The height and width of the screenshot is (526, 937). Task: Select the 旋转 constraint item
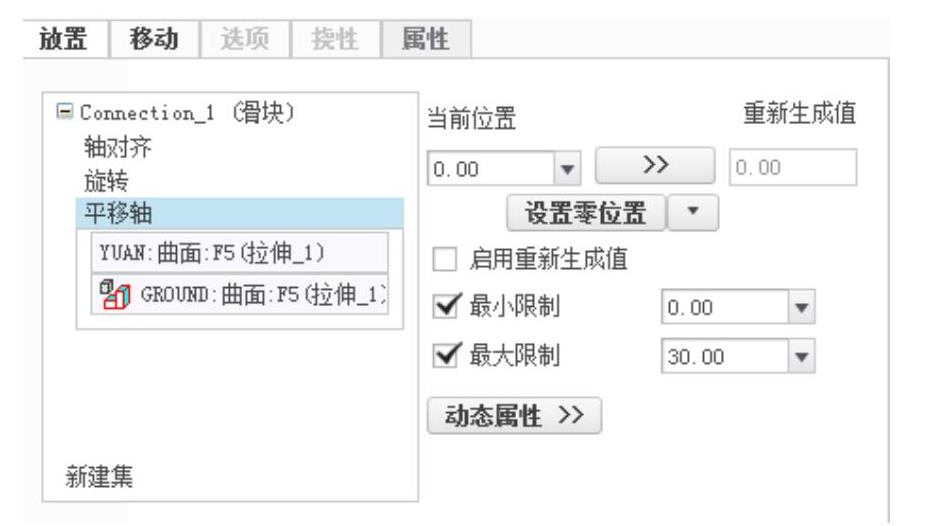pos(106,181)
